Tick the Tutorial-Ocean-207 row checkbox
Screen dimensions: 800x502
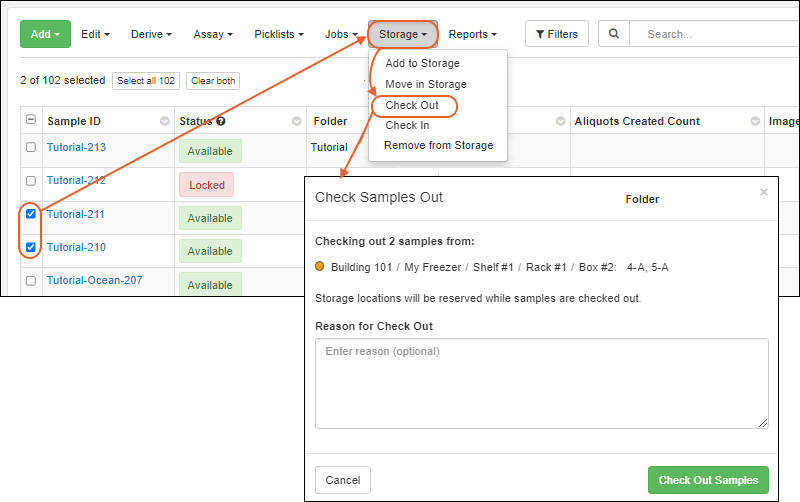click(x=31, y=281)
